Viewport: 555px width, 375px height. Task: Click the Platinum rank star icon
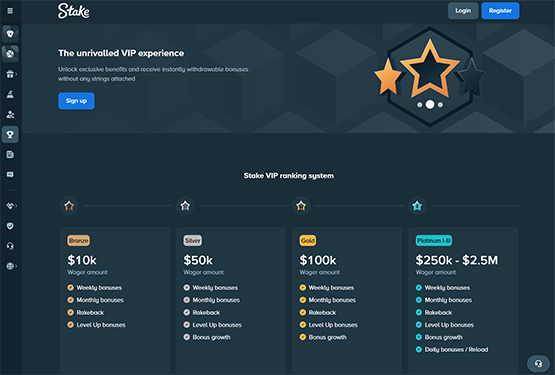tap(417, 206)
